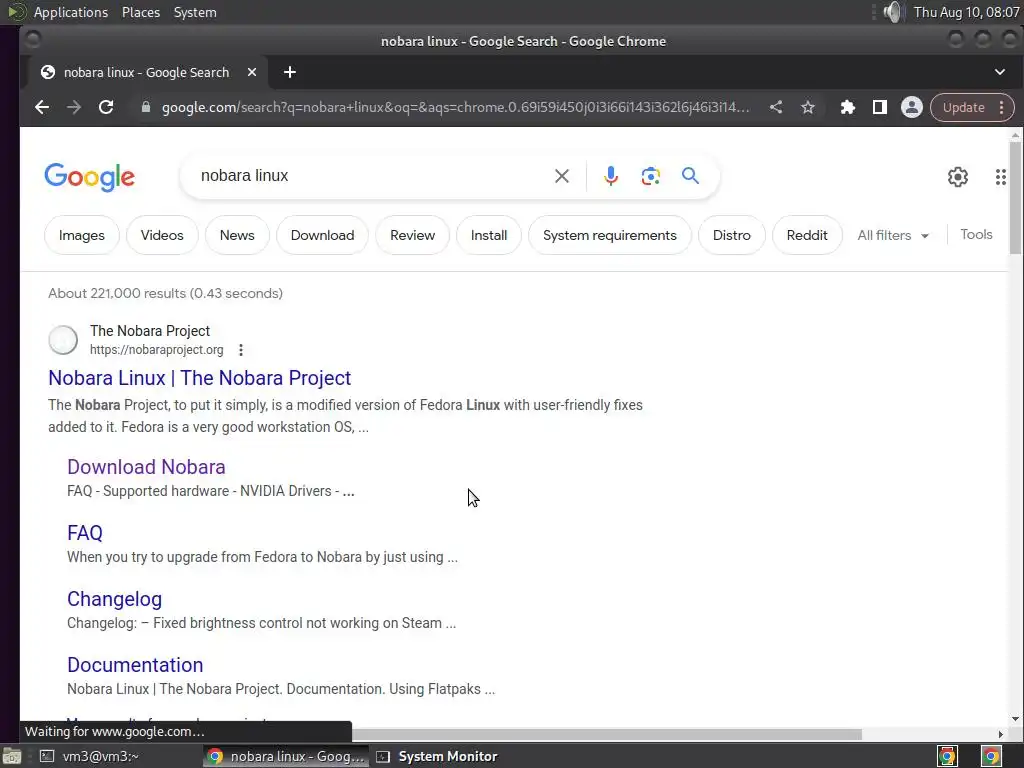The width and height of the screenshot is (1024, 768).
Task: Expand the All filters dropdown
Action: coord(893,235)
